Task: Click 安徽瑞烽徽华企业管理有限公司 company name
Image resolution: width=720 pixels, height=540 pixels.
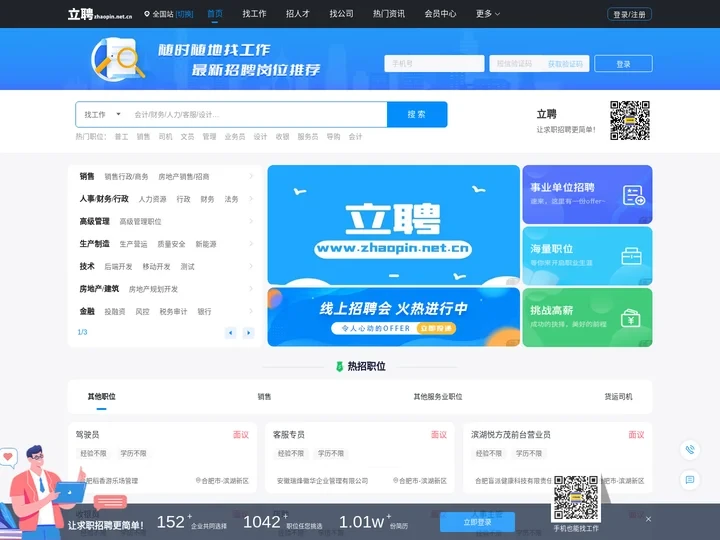Action: (x=322, y=481)
